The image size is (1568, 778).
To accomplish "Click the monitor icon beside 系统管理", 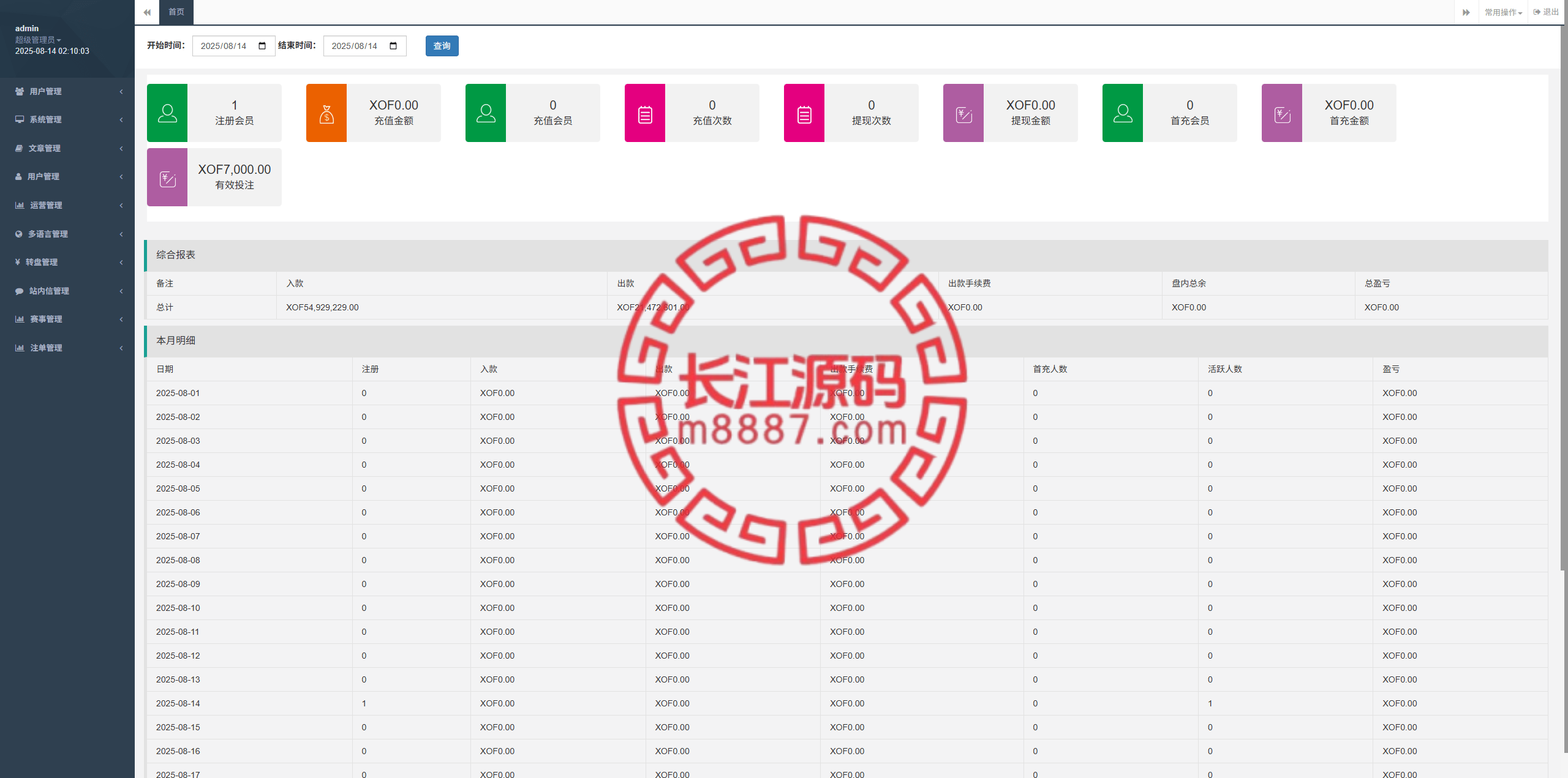I will click(x=20, y=119).
